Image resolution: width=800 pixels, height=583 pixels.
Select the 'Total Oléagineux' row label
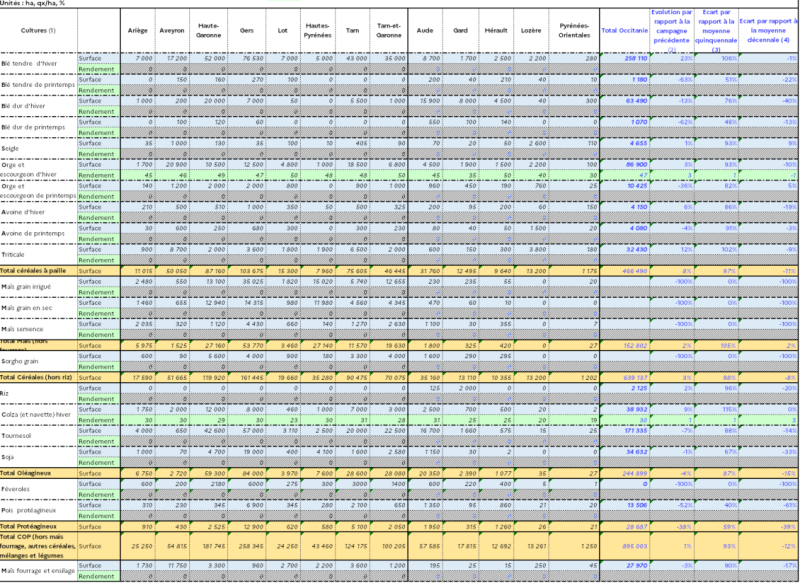pyautogui.click(x=38, y=473)
